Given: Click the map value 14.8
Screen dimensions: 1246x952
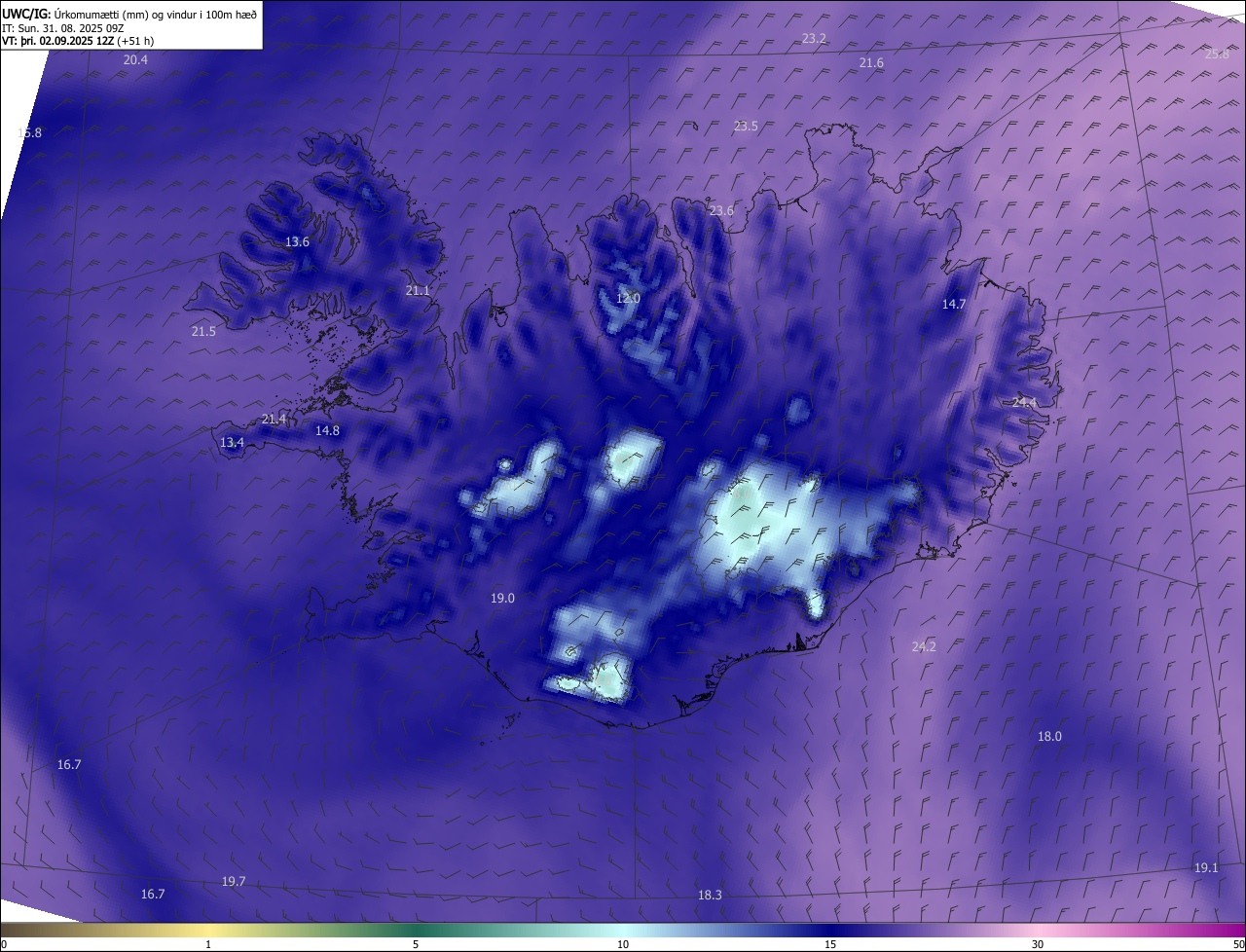Looking at the screenshot, I should click(327, 431).
